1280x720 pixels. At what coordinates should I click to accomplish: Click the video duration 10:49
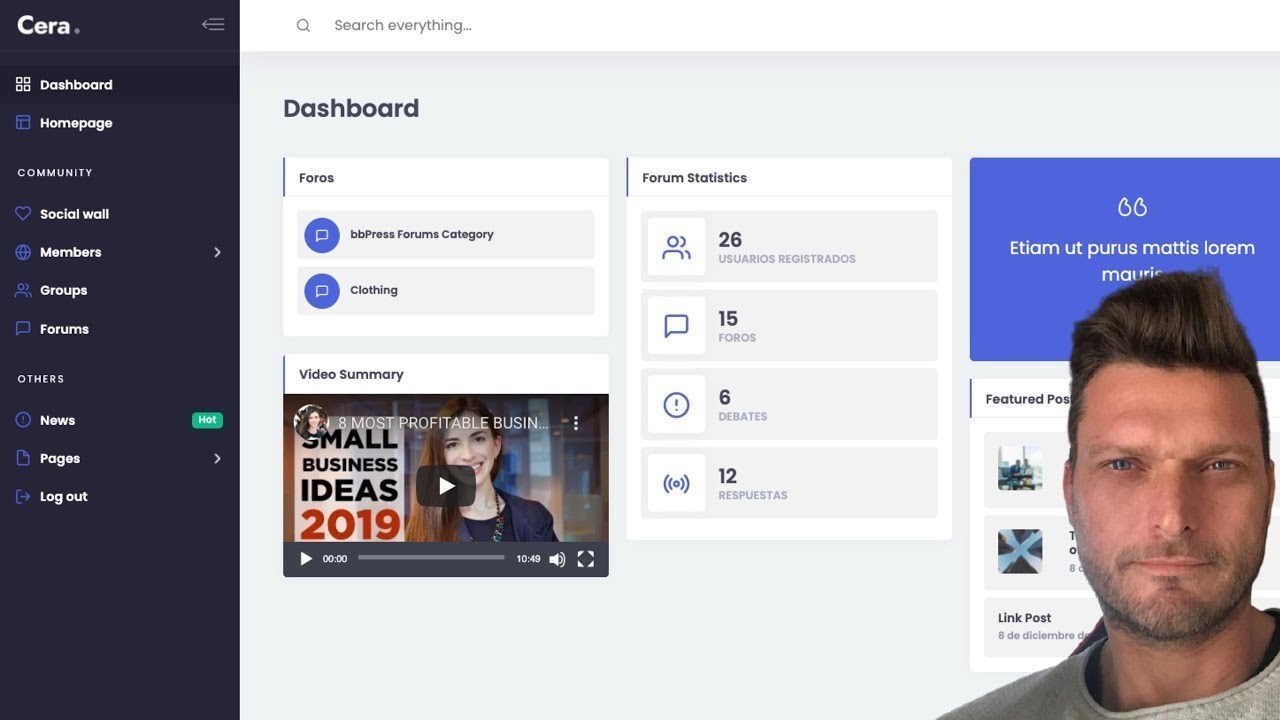(x=528, y=559)
